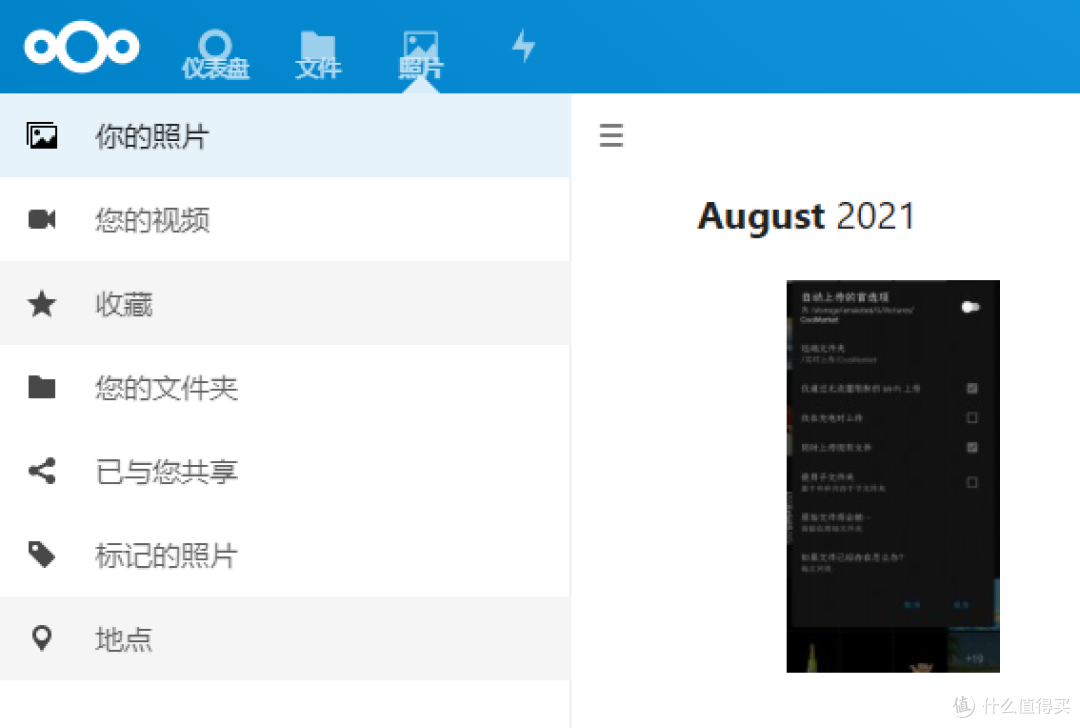The height and width of the screenshot is (728, 1080).
Task: Open the hamburger menu above August 2021
Action: coord(611,135)
